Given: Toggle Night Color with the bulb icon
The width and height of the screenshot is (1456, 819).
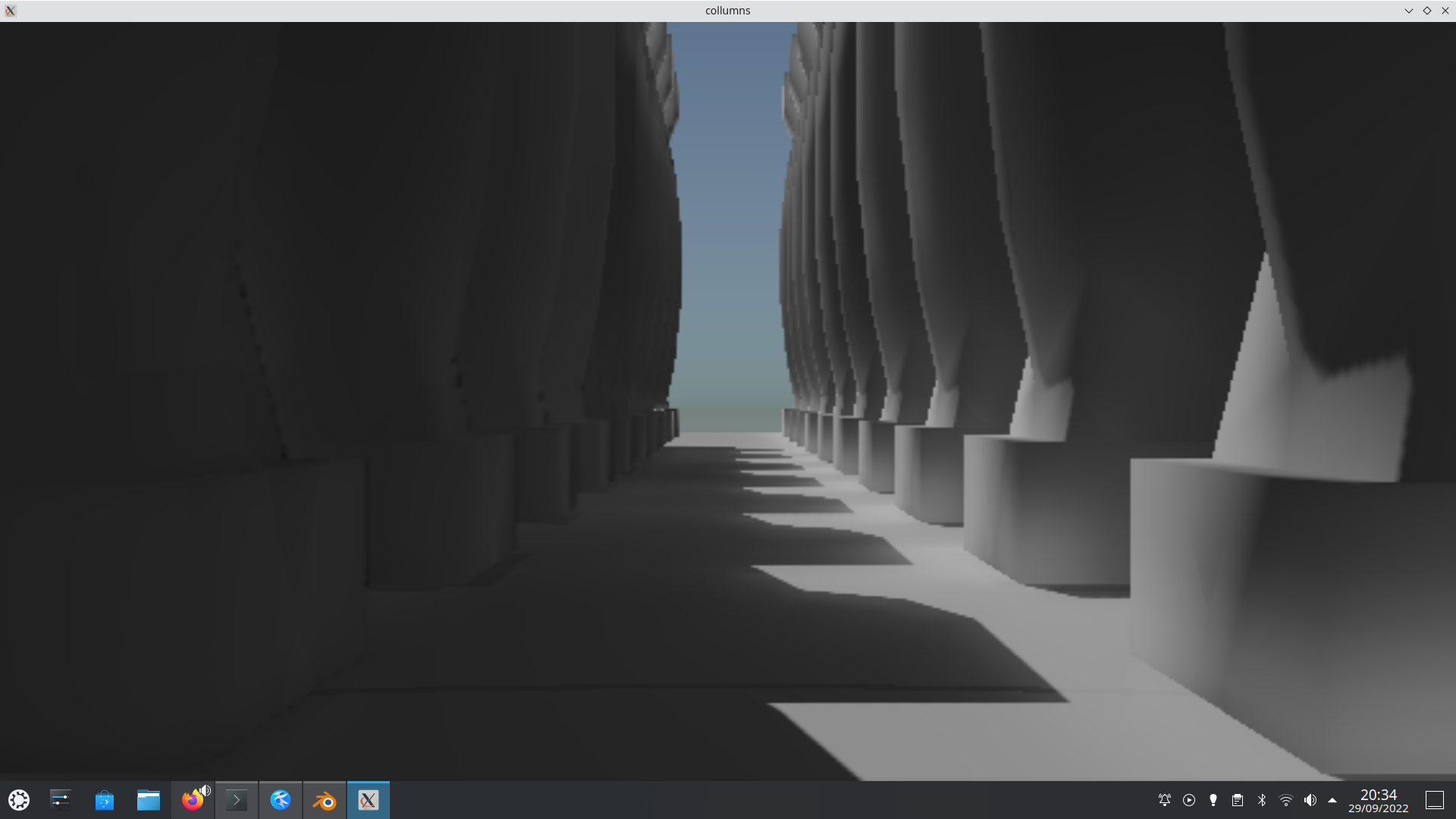Looking at the screenshot, I should tap(1213, 800).
